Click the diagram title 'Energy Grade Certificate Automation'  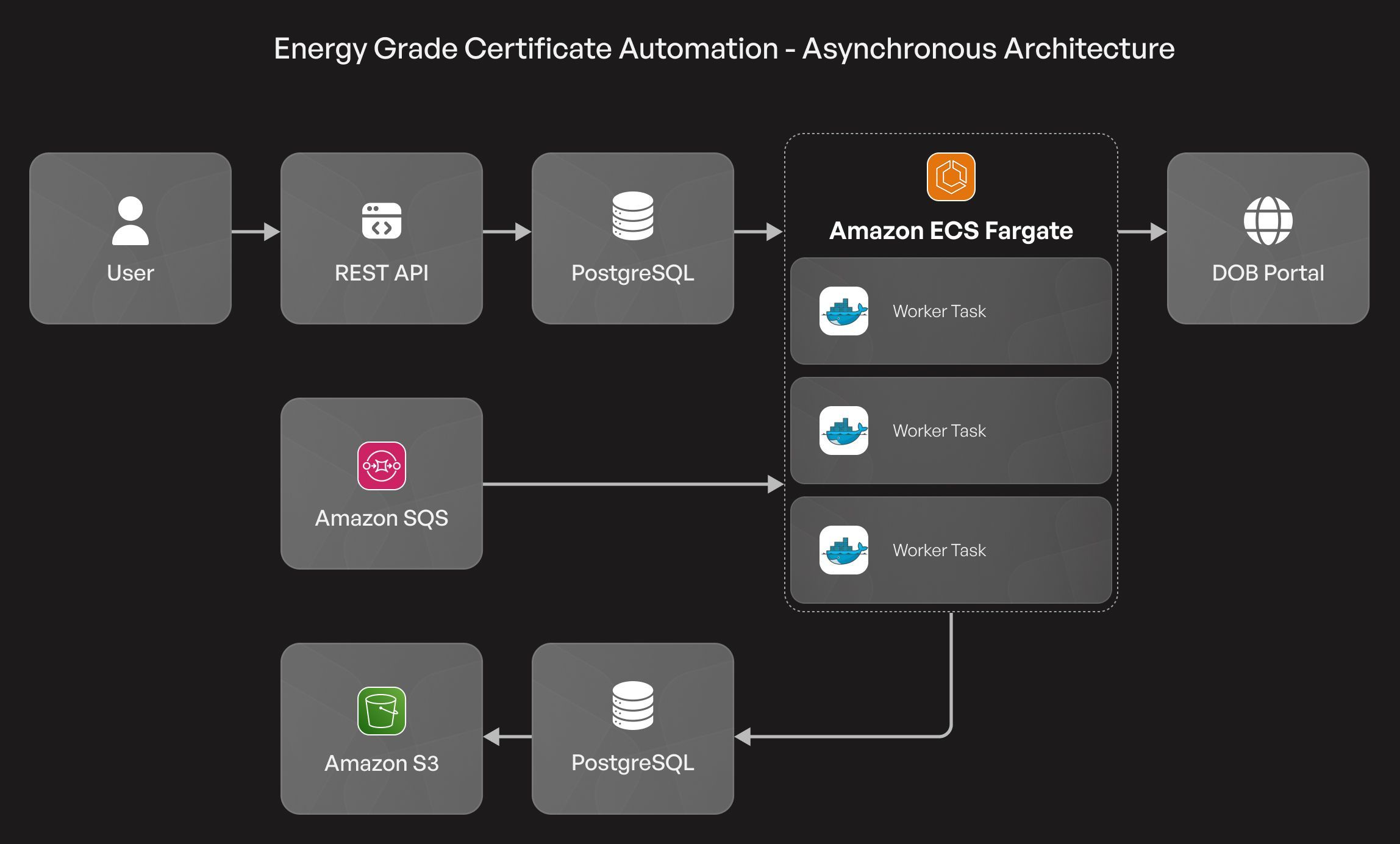(526, 49)
